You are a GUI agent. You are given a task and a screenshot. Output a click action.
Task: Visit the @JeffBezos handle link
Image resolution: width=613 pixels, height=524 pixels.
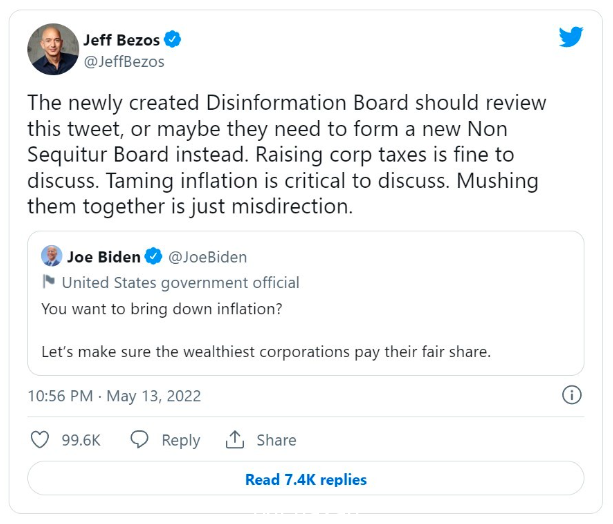tap(124, 62)
